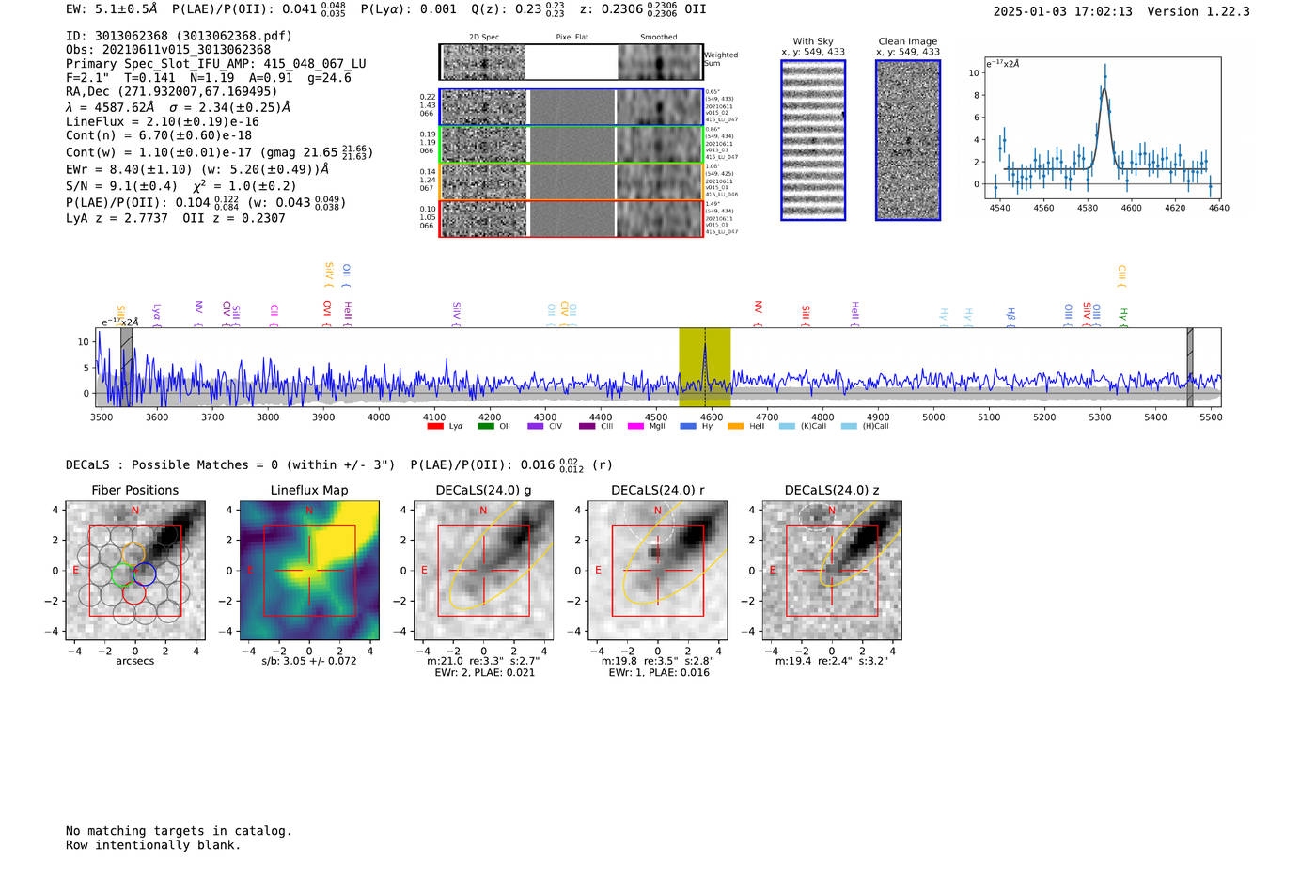
Task: Click the DECaLS Possible Matches = 0 heading
Action: [230, 465]
